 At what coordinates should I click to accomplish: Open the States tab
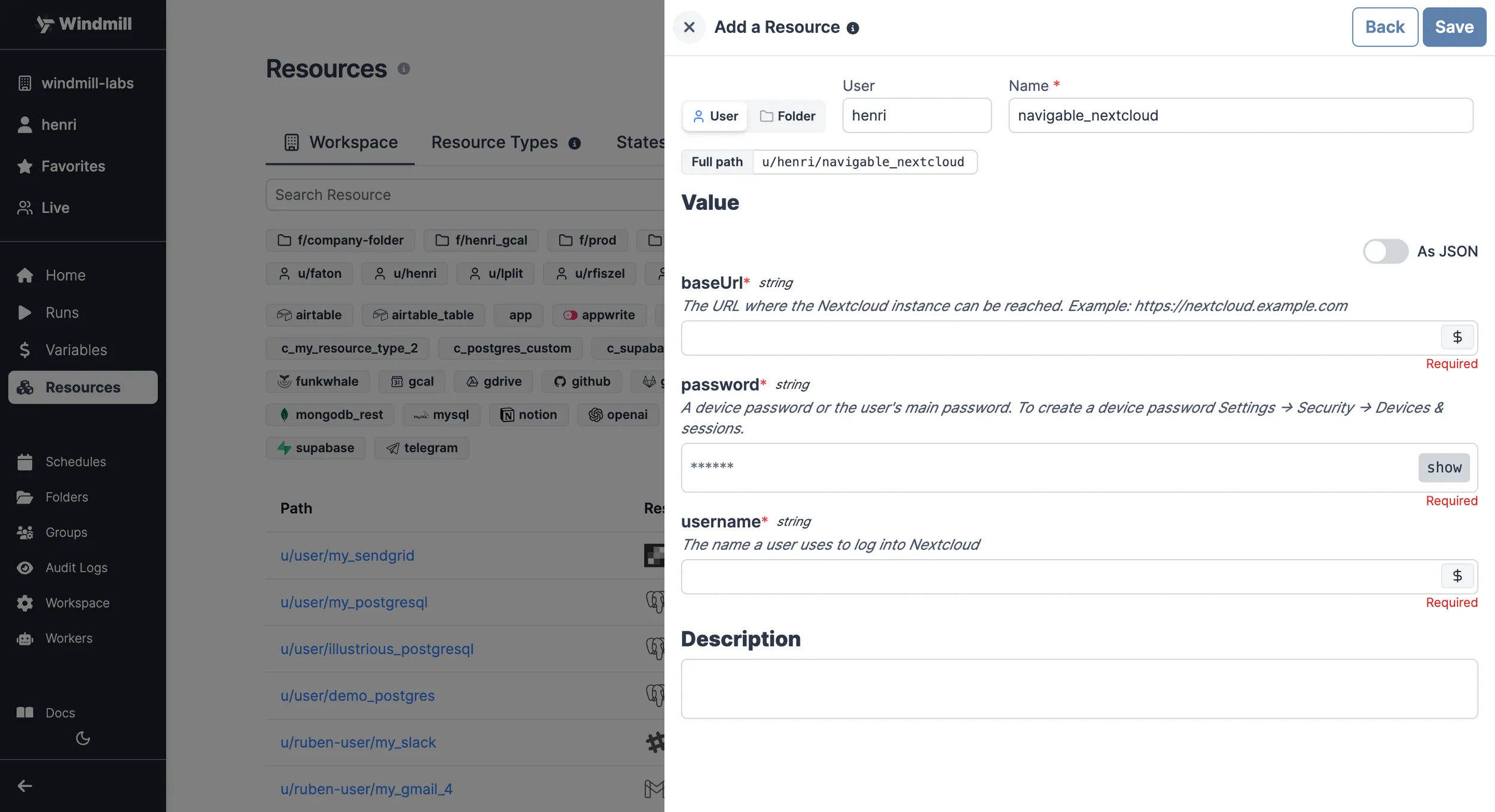(x=640, y=142)
